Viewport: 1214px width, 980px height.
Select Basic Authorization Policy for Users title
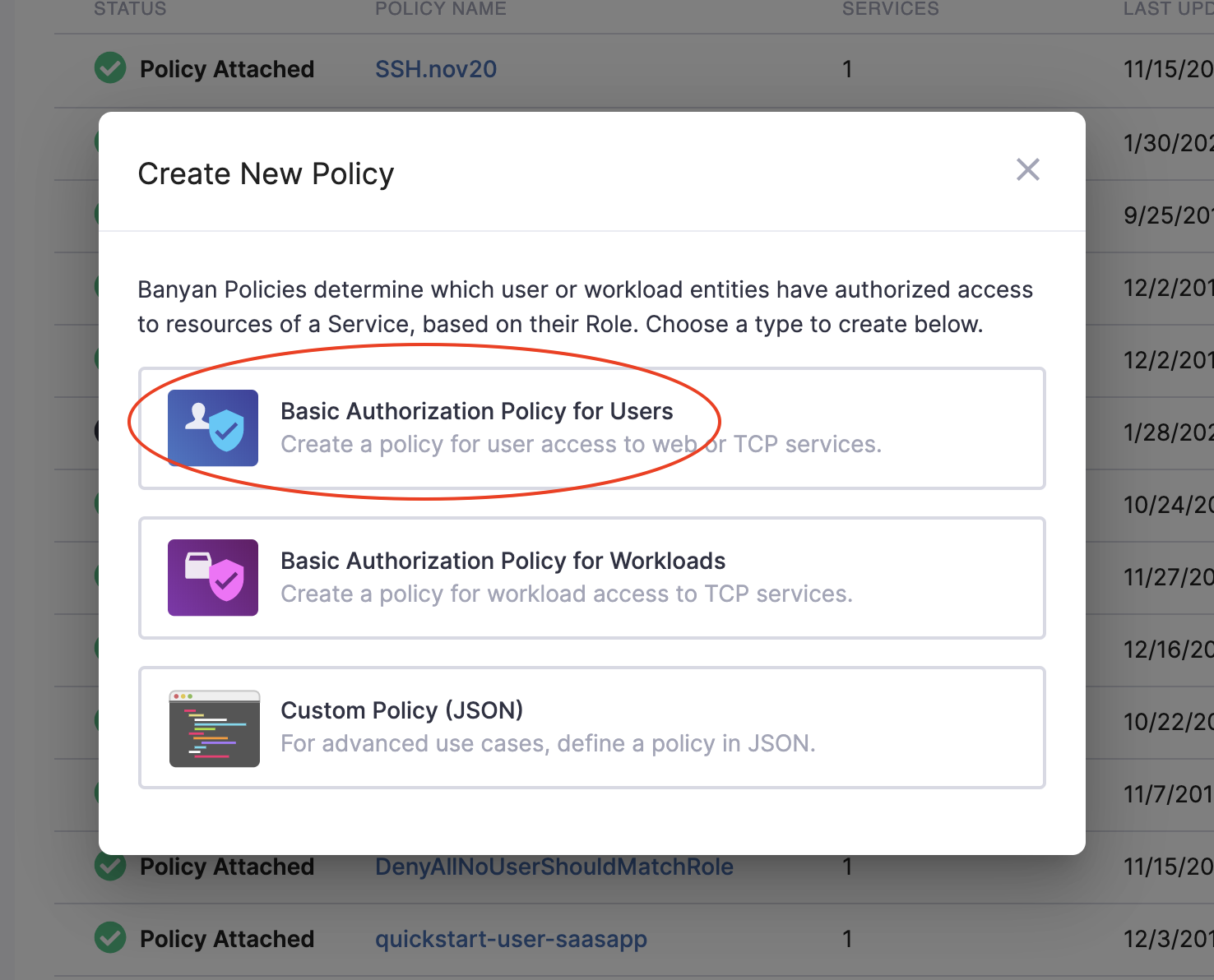click(476, 411)
